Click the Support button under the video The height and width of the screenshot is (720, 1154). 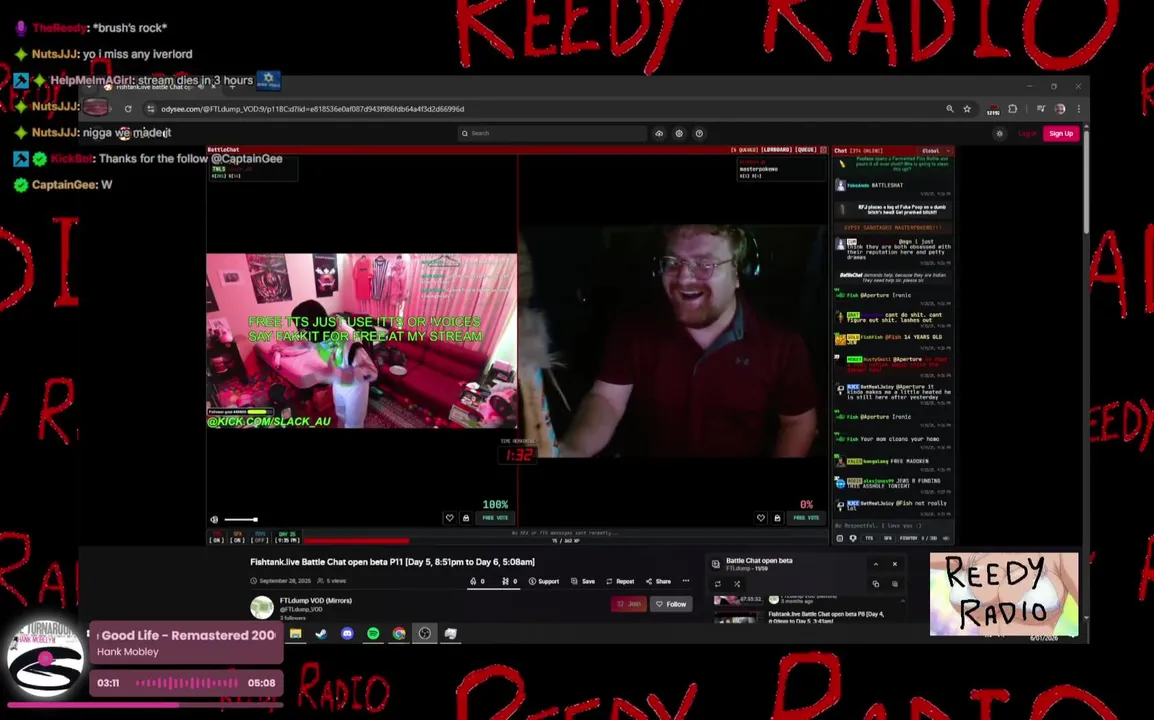(544, 581)
